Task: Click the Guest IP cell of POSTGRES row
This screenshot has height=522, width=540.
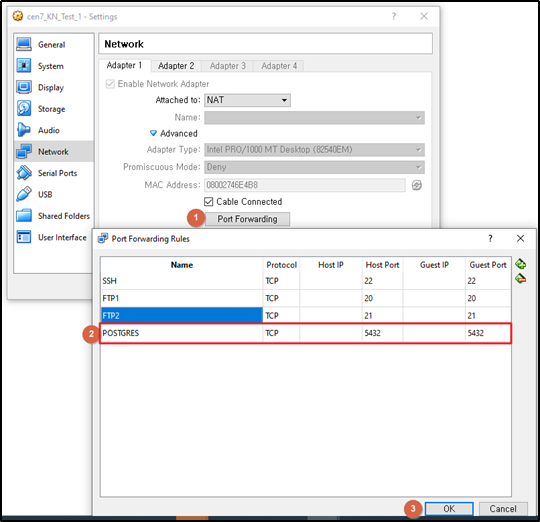Action: [x=434, y=333]
